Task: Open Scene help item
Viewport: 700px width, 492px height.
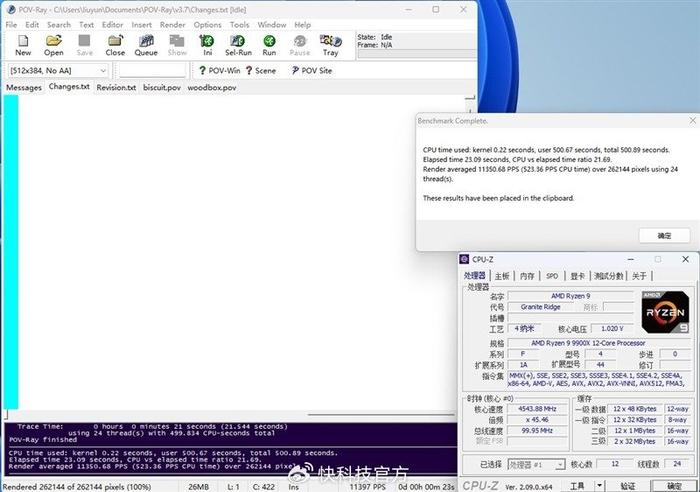Action: (x=261, y=71)
